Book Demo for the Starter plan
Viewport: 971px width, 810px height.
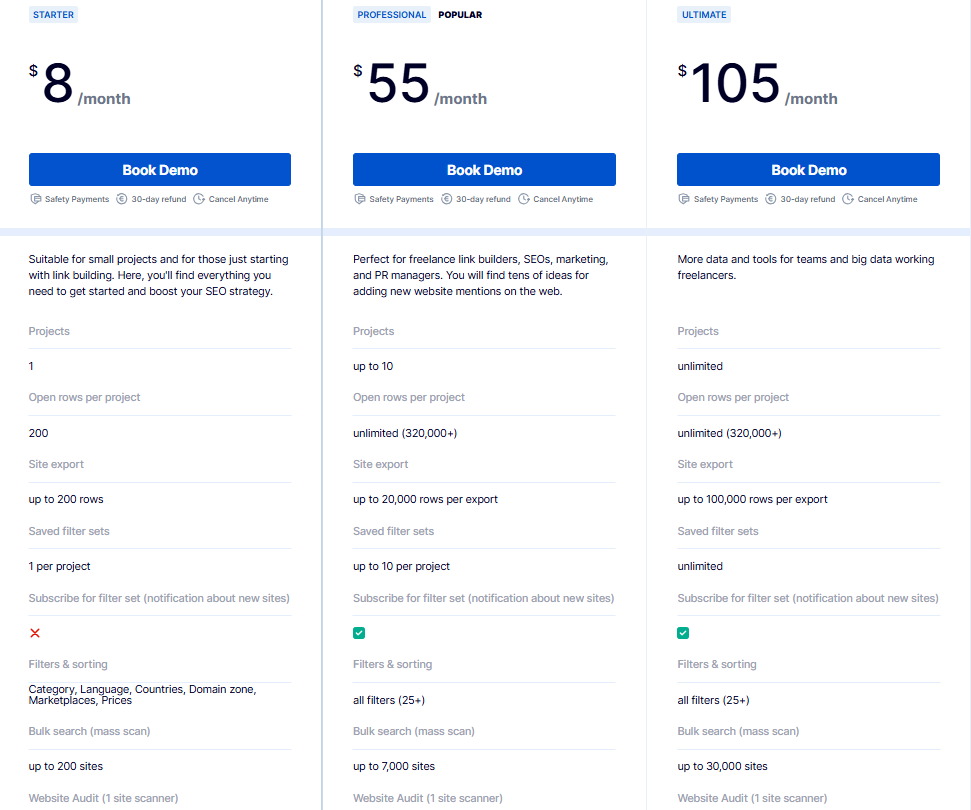[x=160, y=169]
